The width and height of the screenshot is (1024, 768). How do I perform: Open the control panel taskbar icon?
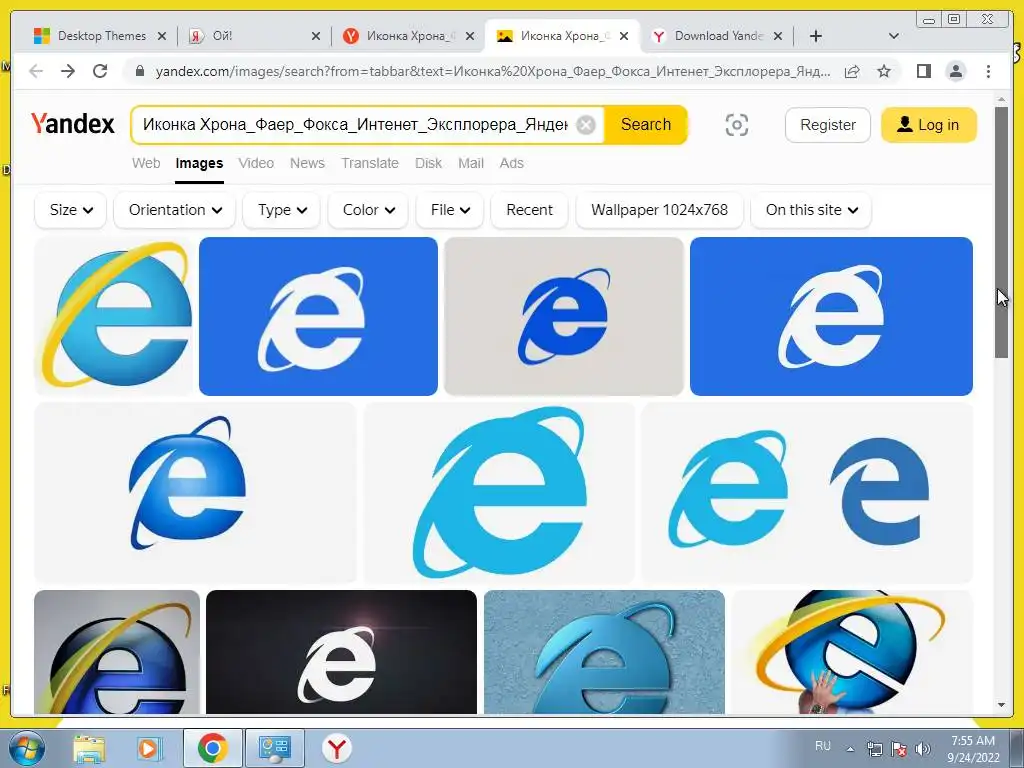click(274, 748)
